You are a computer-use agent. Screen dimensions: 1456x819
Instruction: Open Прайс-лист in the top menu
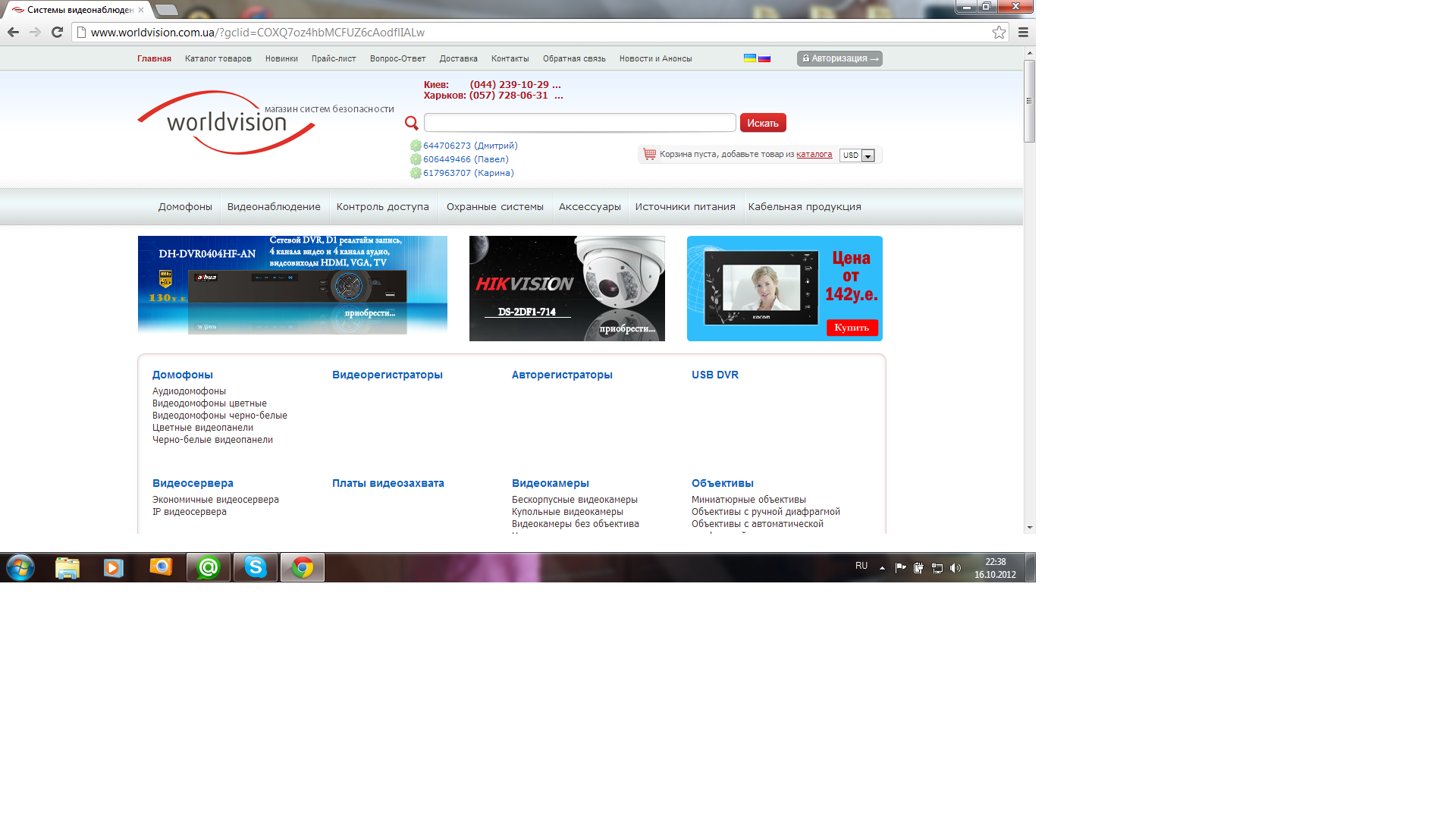click(334, 58)
